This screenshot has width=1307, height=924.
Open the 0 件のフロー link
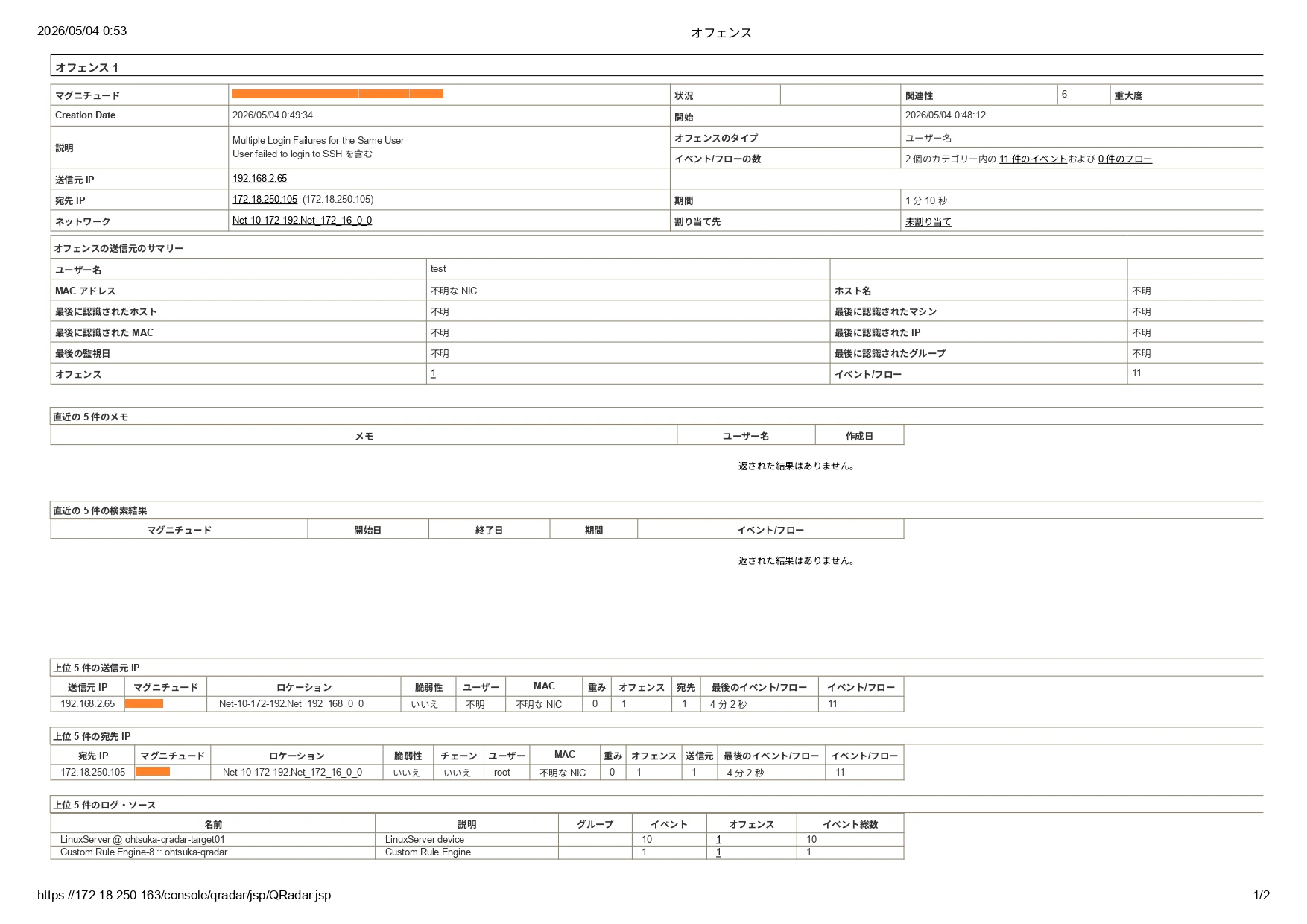click(1124, 159)
